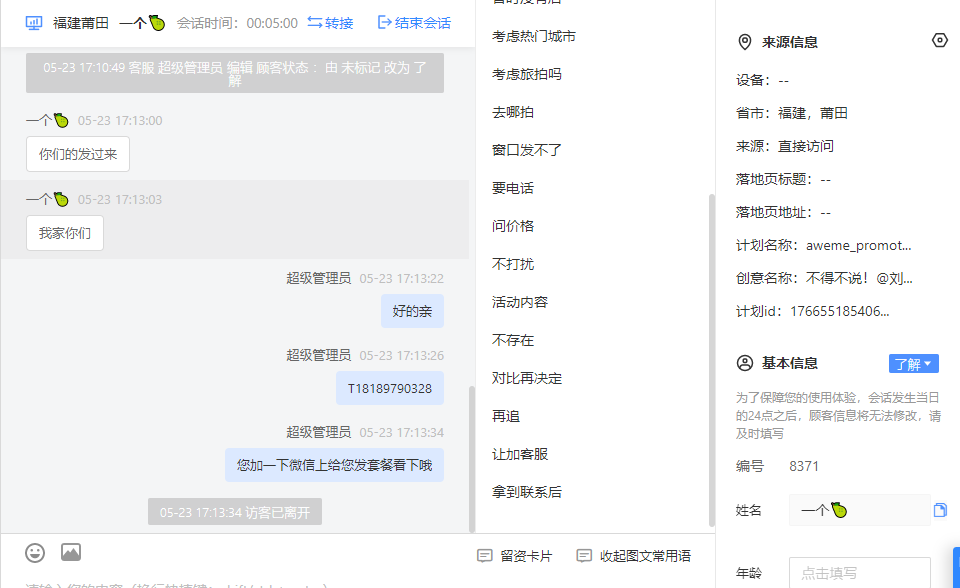Copy the name using the 姓名 copy icon
This screenshot has height=588, width=960.
coord(940,510)
